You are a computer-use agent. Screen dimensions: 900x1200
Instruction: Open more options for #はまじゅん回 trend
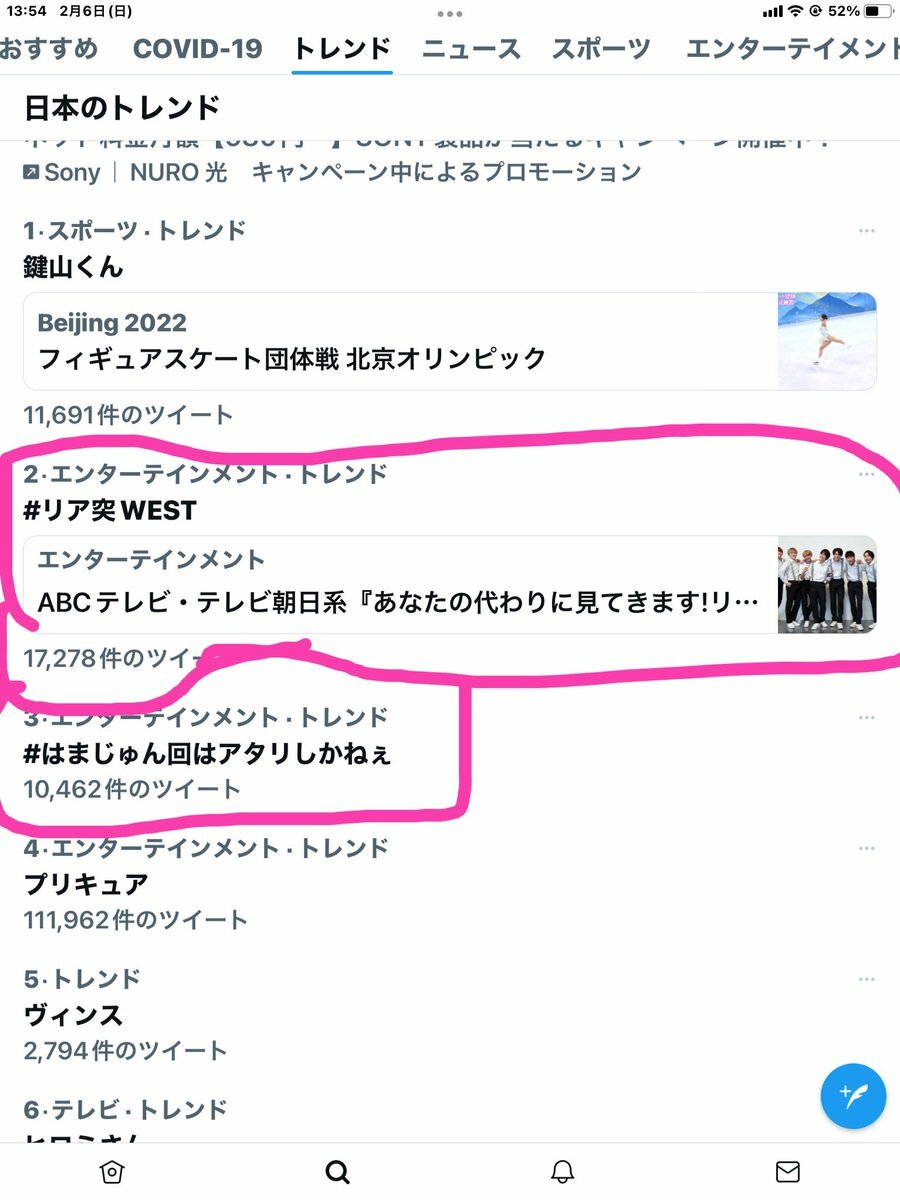(x=866, y=718)
